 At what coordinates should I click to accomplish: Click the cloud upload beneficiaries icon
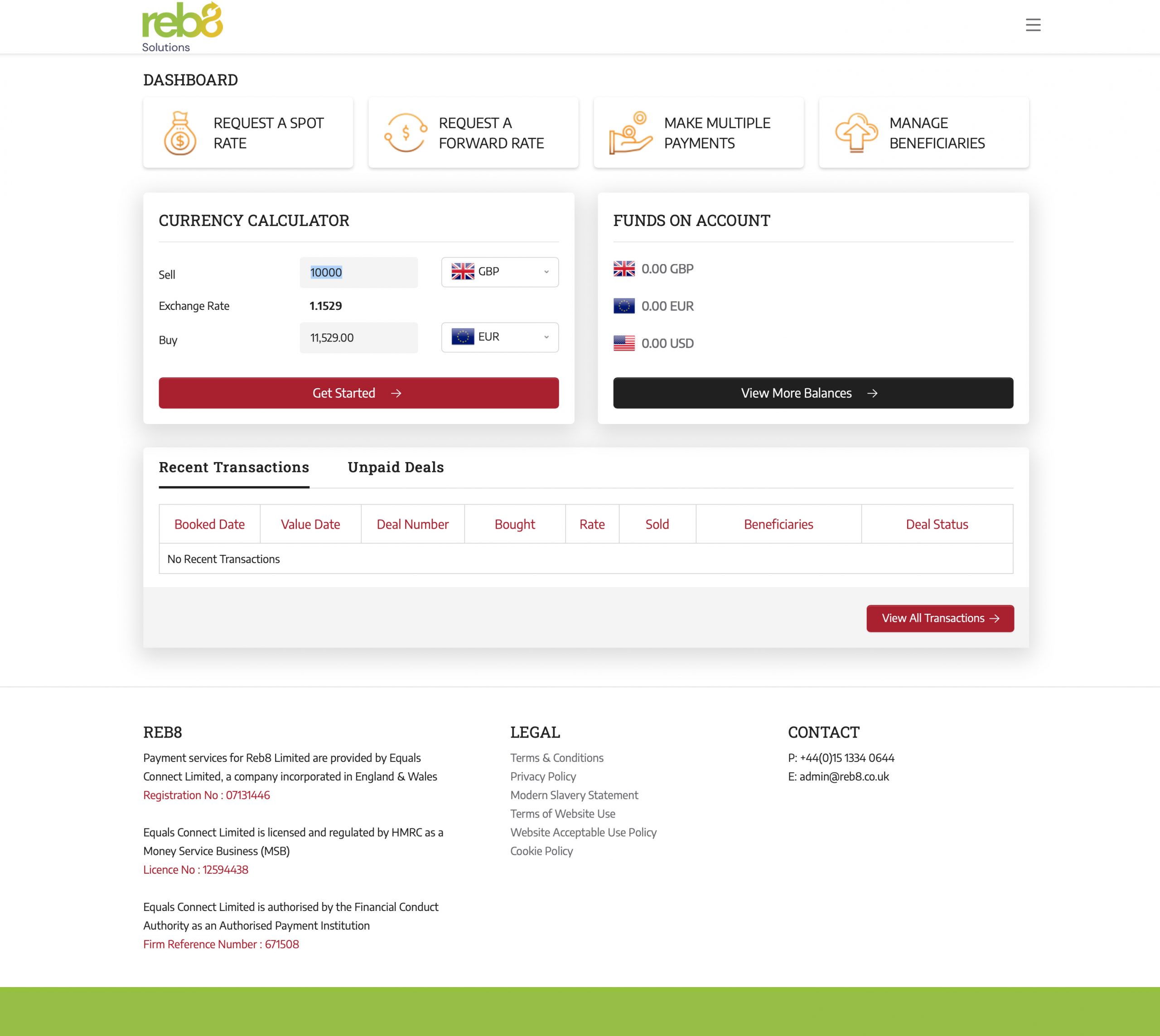point(855,133)
